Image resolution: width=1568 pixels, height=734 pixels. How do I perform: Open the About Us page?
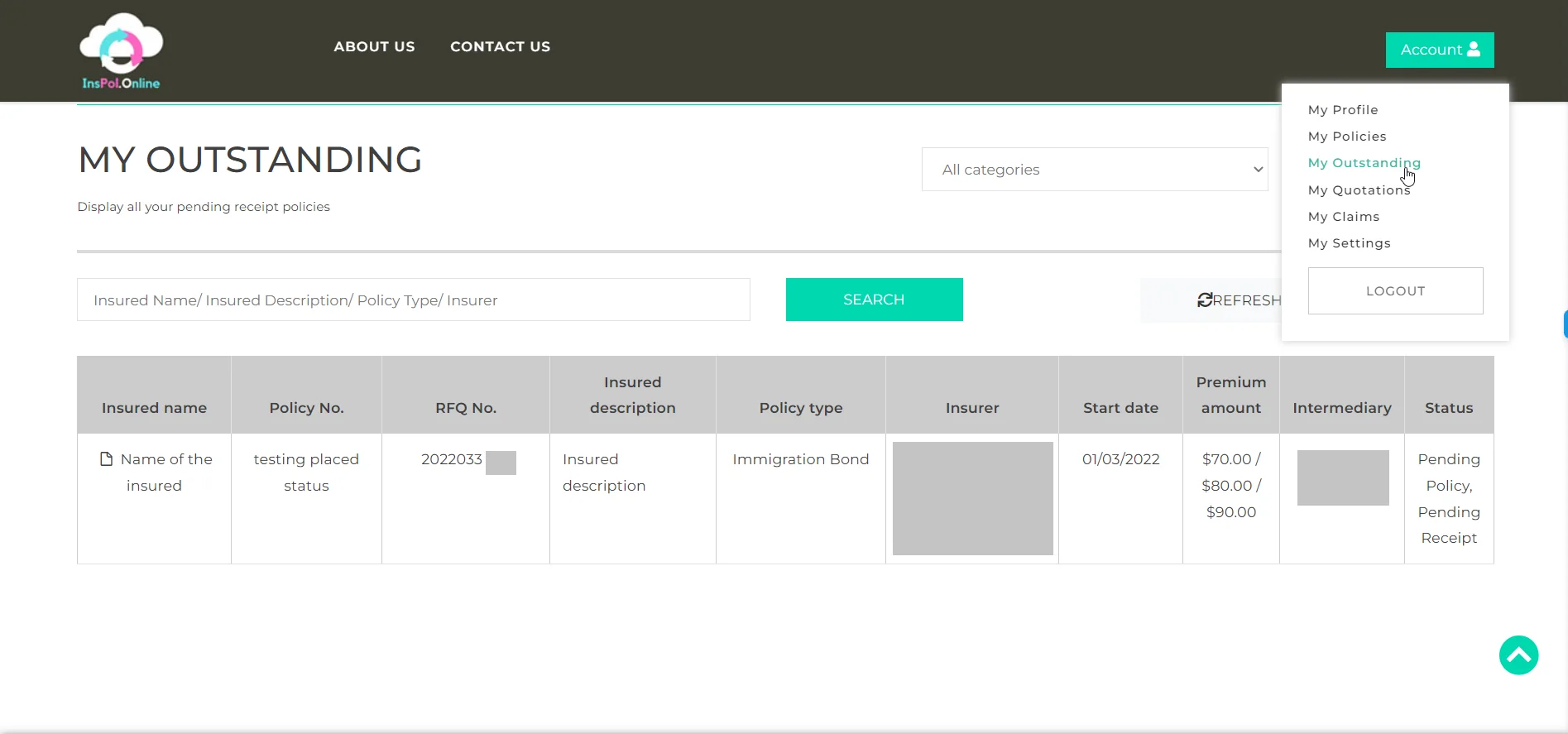click(374, 47)
